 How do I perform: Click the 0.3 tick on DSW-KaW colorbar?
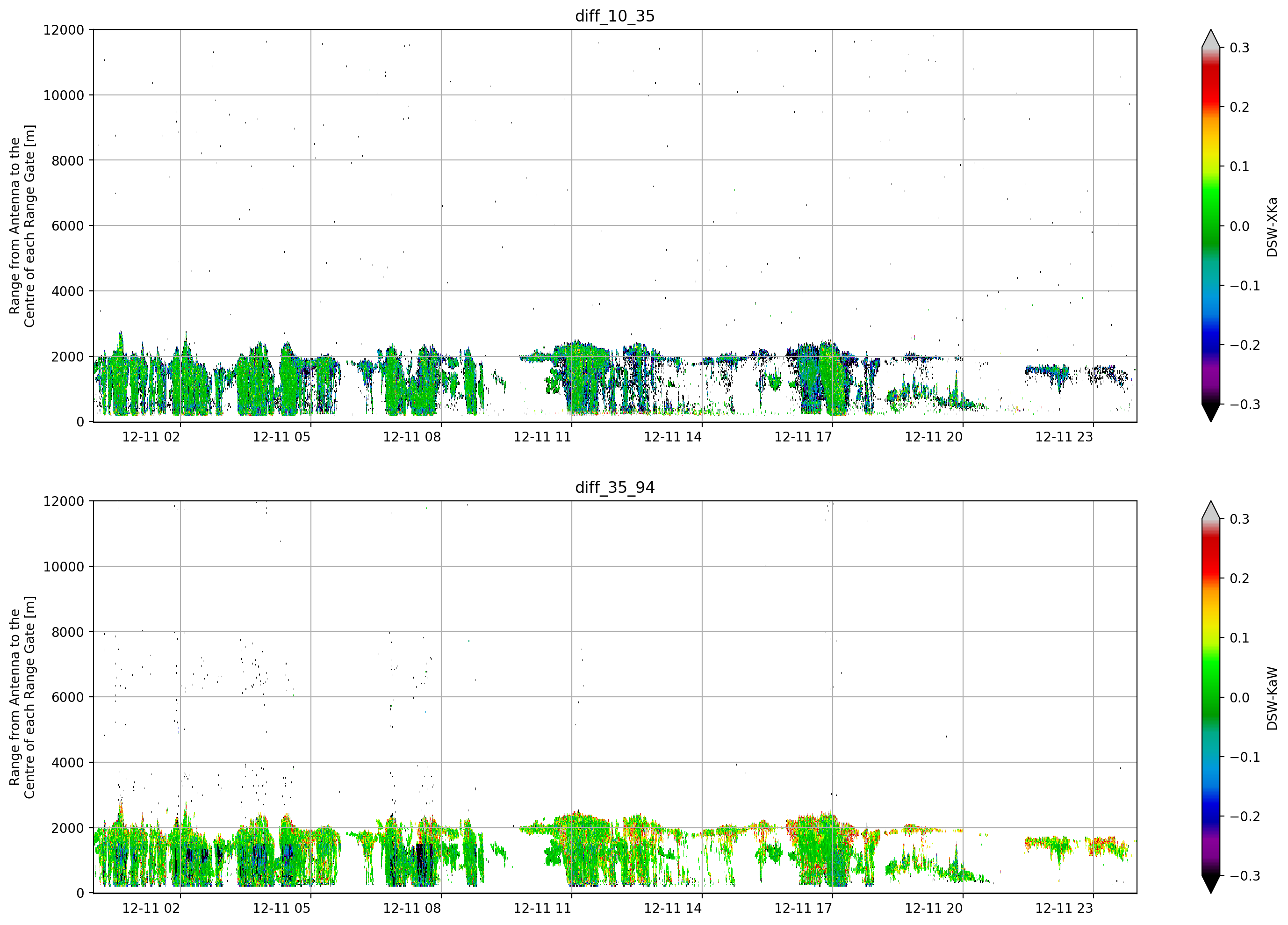tap(1240, 520)
